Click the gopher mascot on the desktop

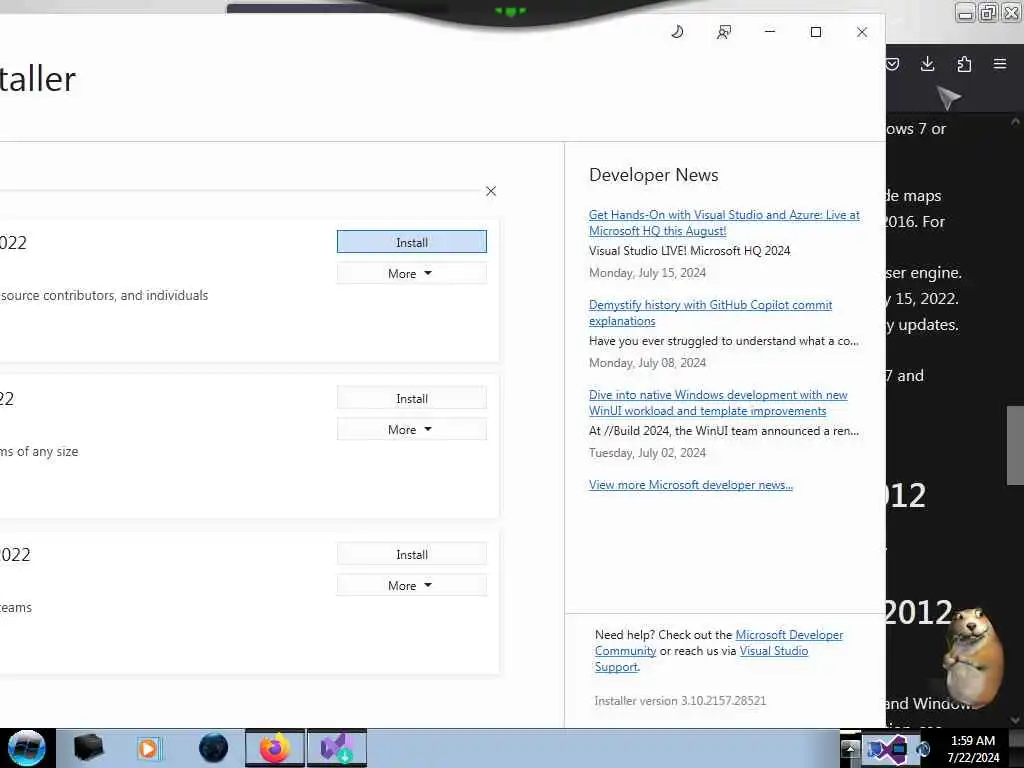[x=973, y=660]
